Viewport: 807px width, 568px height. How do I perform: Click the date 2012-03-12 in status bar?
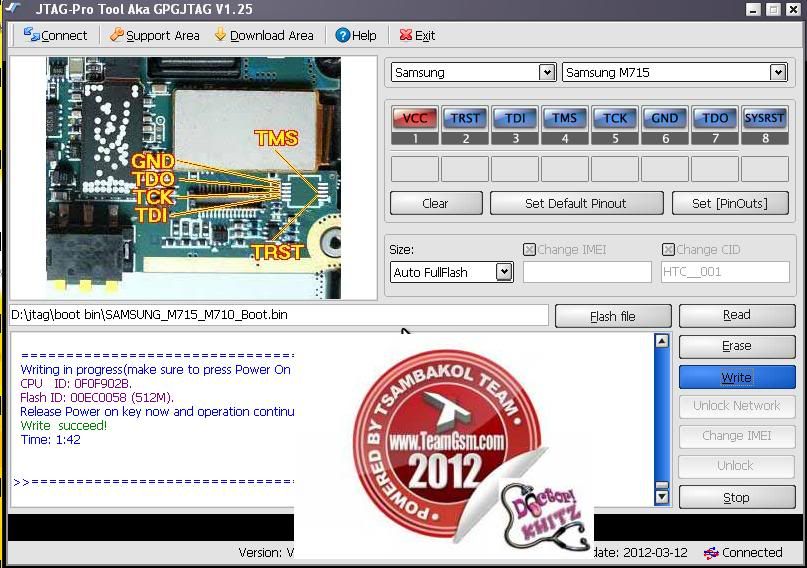pos(655,553)
